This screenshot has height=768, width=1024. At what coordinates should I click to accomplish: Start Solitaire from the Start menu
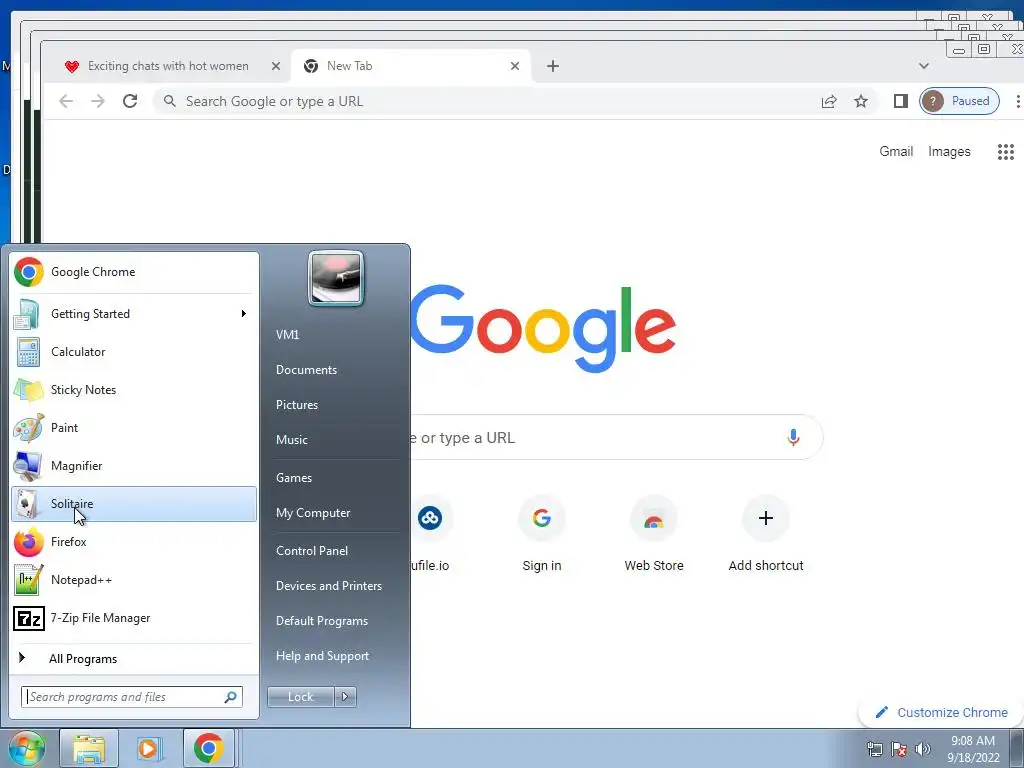coord(134,504)
